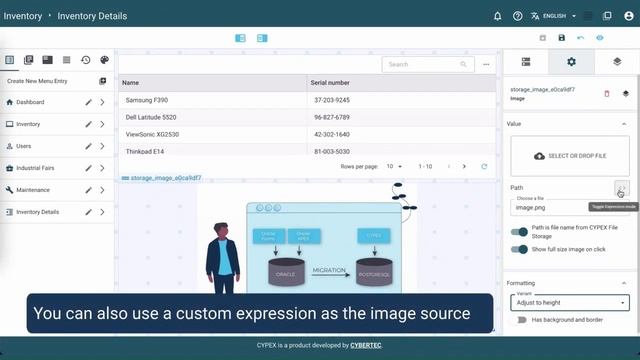Toggle right panel layout icon
The height and width of the screenshot is (360, 640).
[x=262, y=38]
